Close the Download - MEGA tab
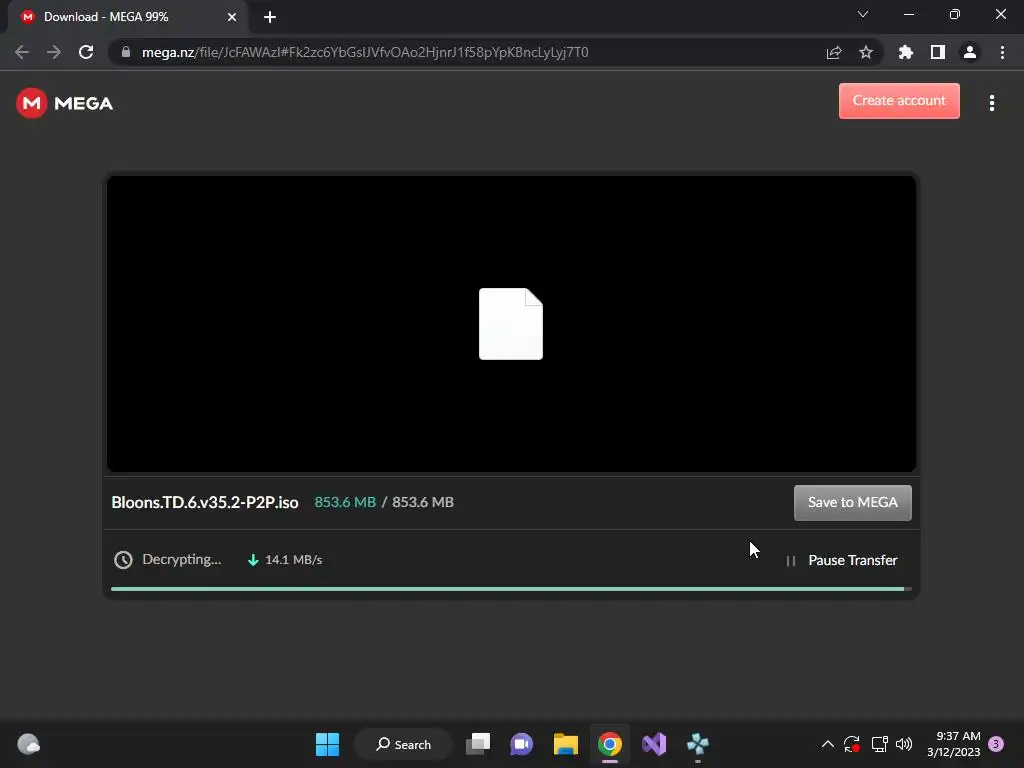 pyautogui.click(x=231, y=17)
